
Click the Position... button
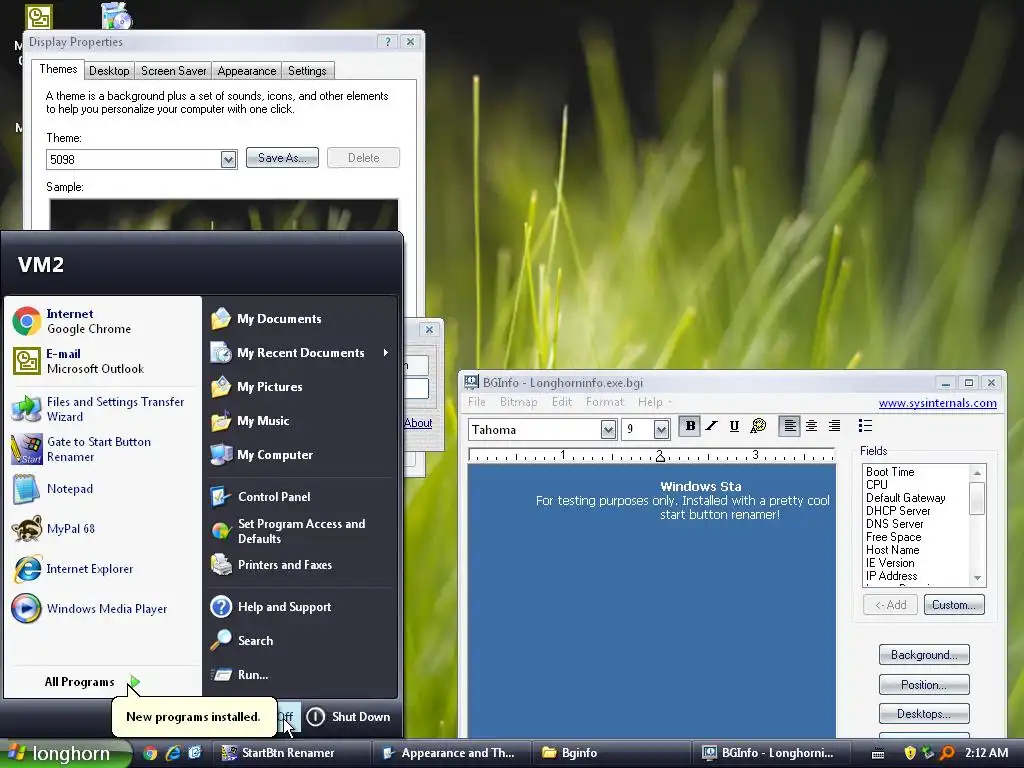pos(924,684)
